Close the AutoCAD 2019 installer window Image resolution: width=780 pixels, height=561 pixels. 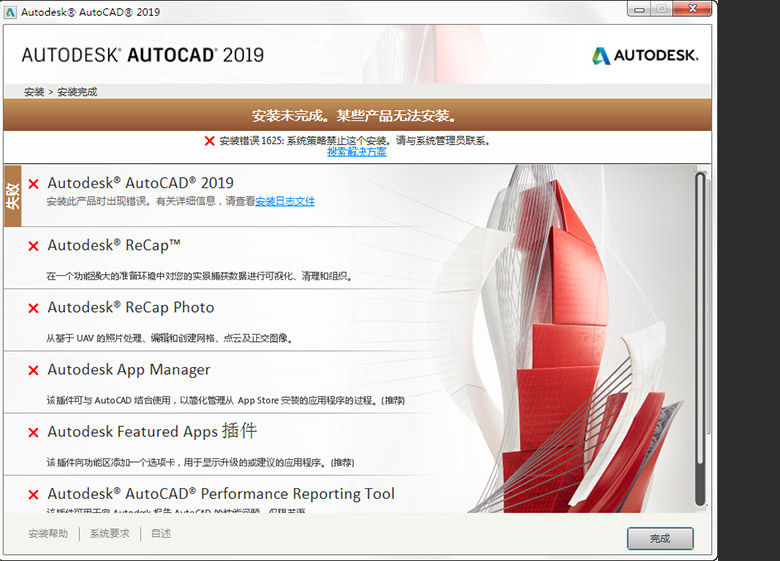coord(692,8)
